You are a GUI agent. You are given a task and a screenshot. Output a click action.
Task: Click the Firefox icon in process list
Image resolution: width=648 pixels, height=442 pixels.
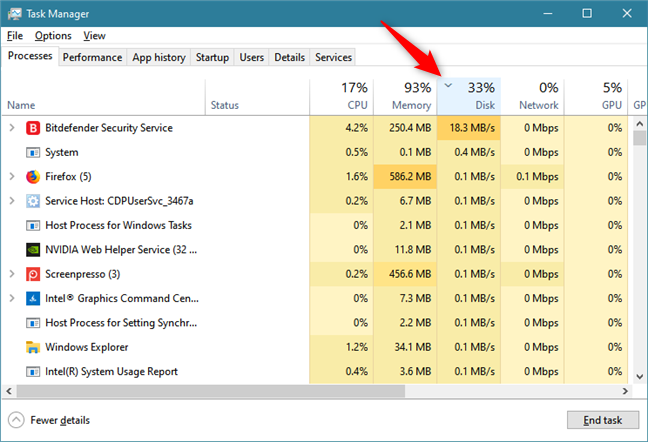pyautogui.click(x=33, y=177)
